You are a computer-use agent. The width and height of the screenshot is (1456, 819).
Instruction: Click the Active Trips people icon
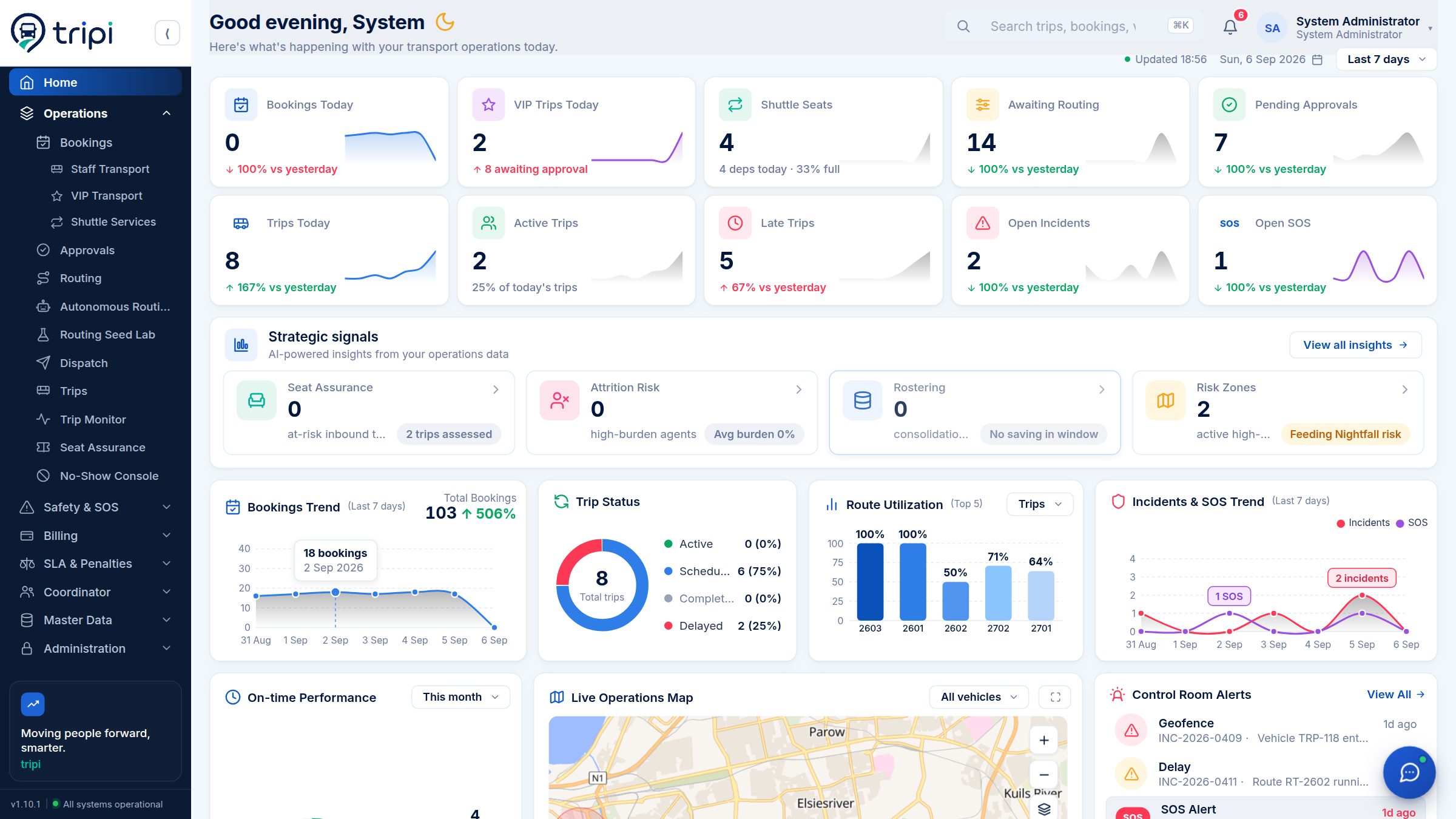tap(488, 223)
